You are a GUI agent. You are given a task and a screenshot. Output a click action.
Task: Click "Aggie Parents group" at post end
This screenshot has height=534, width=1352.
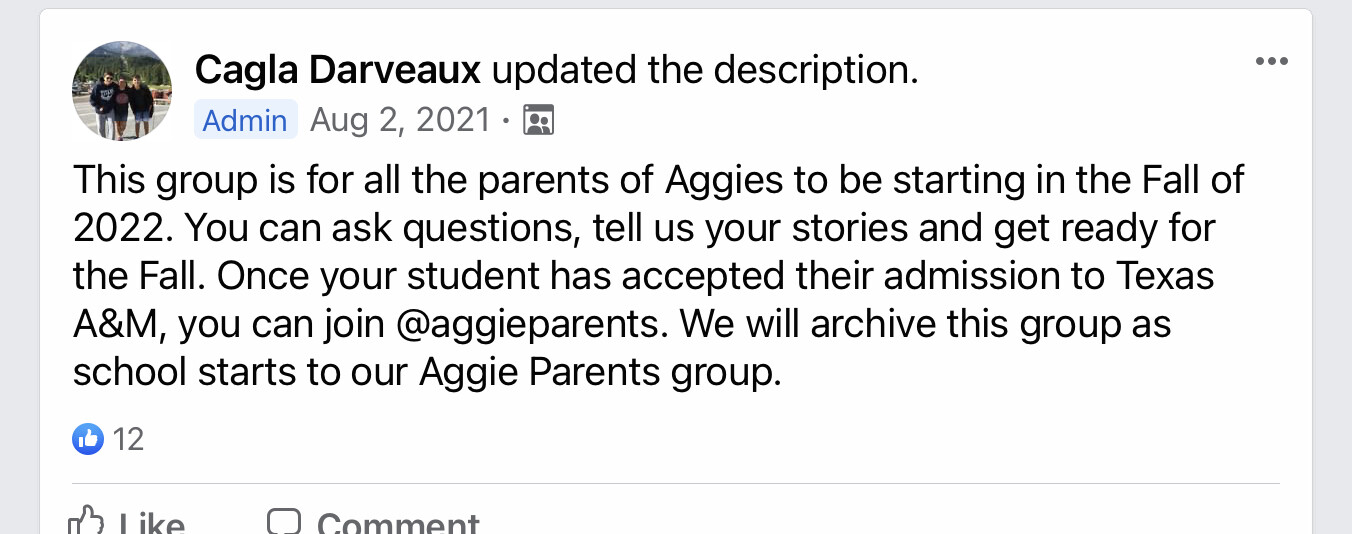599,372
